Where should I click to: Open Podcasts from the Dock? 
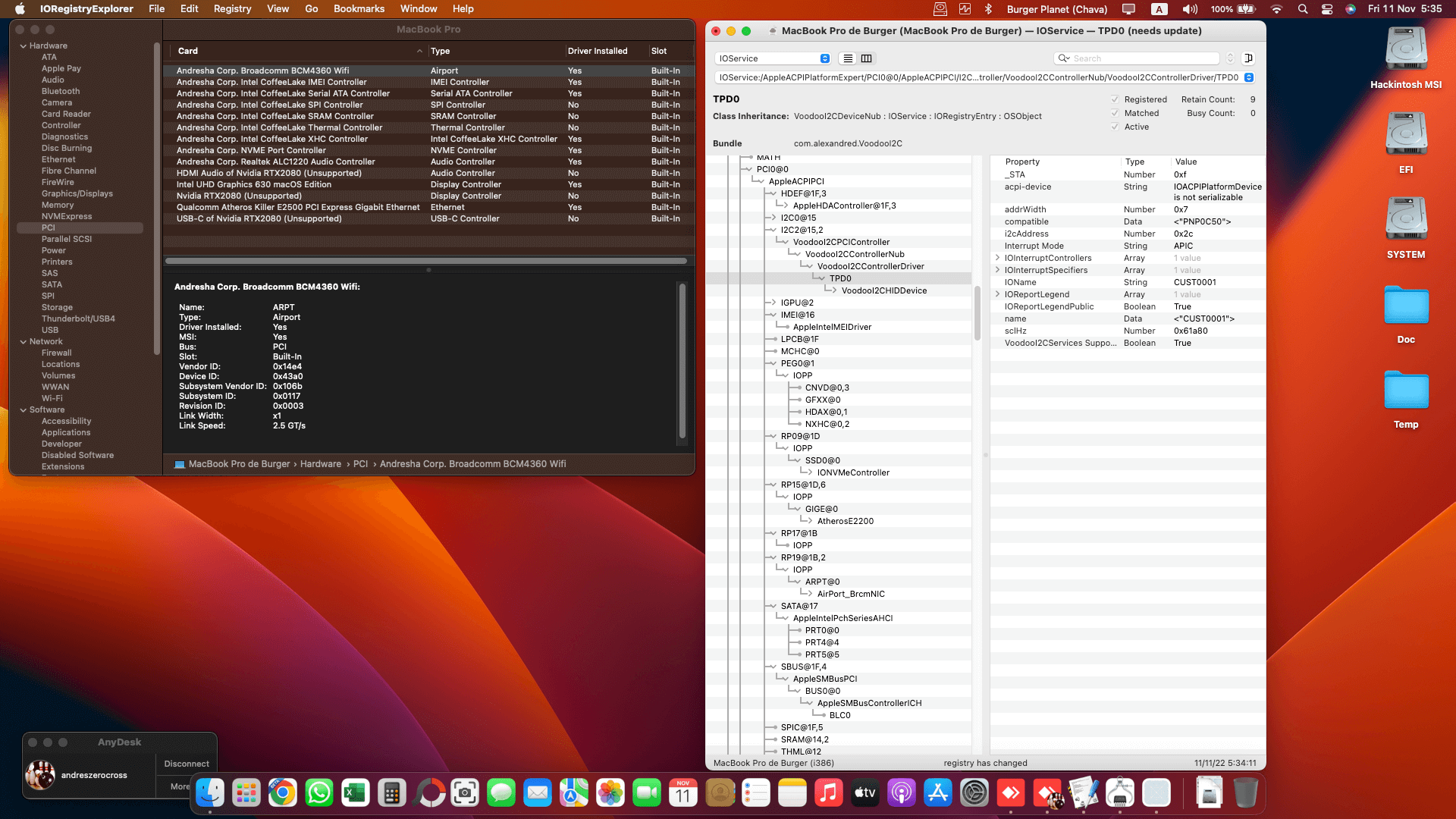point(902,793)
